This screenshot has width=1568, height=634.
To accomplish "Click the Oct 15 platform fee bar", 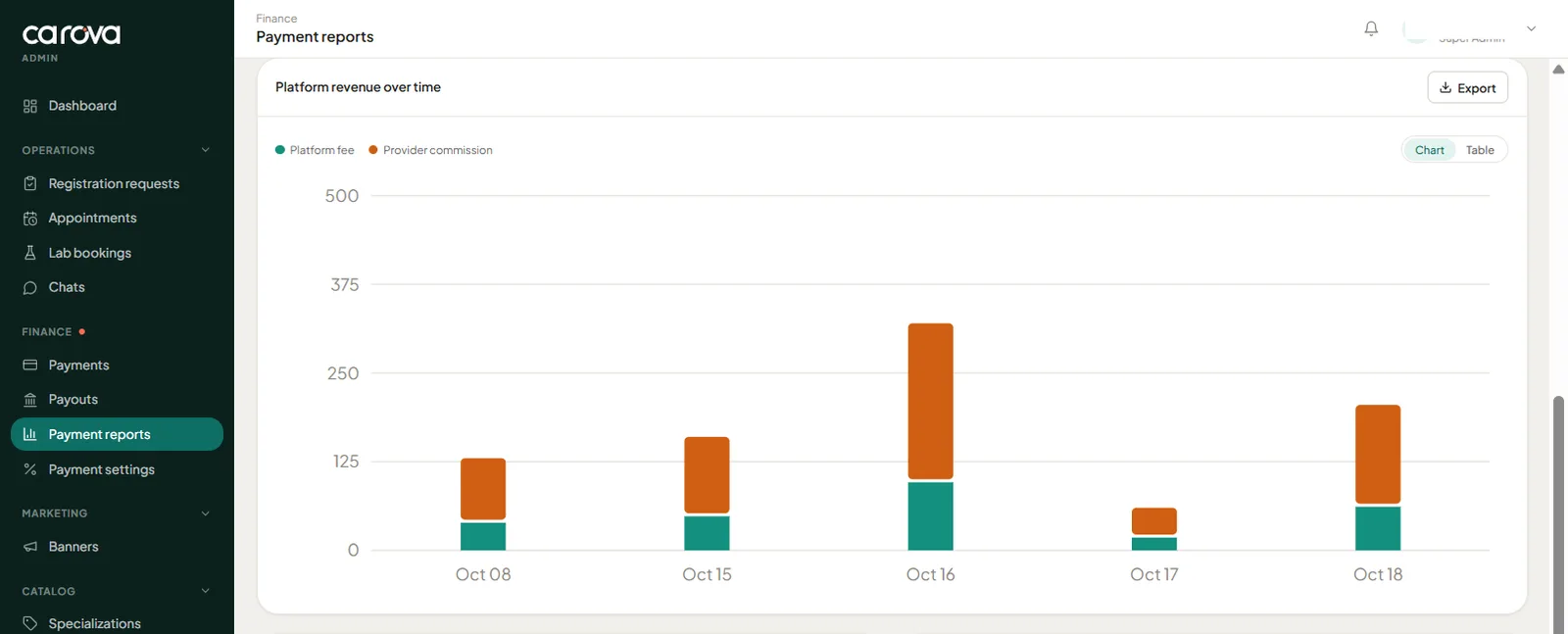I will (x=707, y=533).
